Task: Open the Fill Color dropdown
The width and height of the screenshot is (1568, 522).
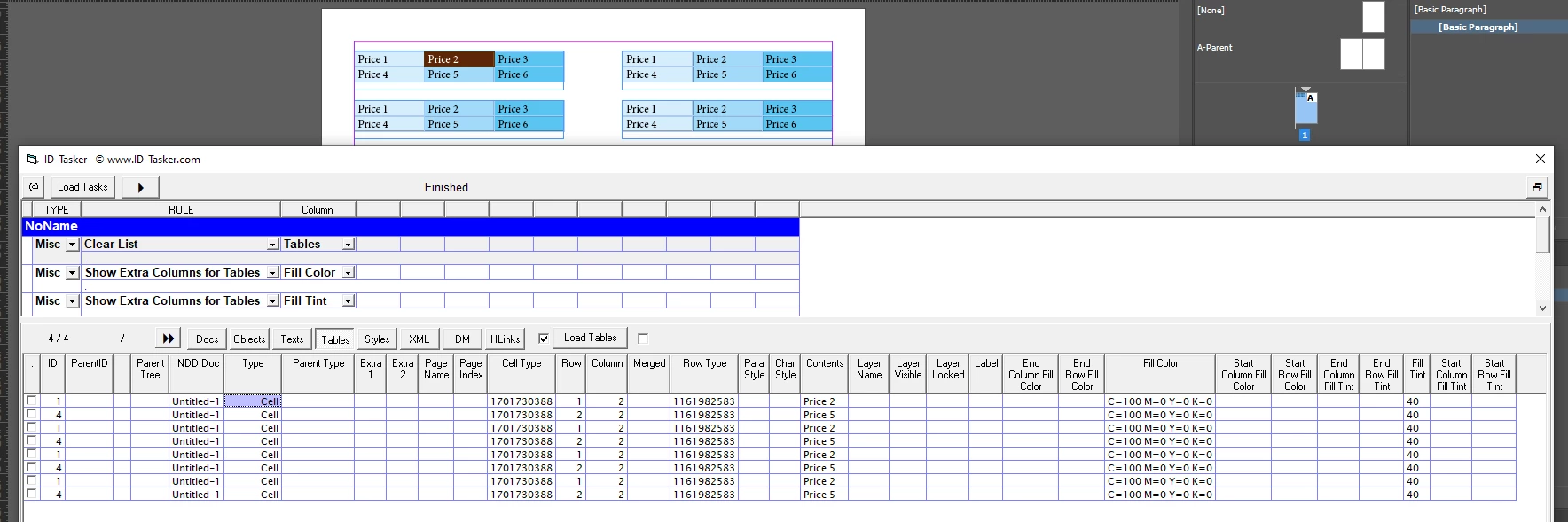Action: (349, 273)
